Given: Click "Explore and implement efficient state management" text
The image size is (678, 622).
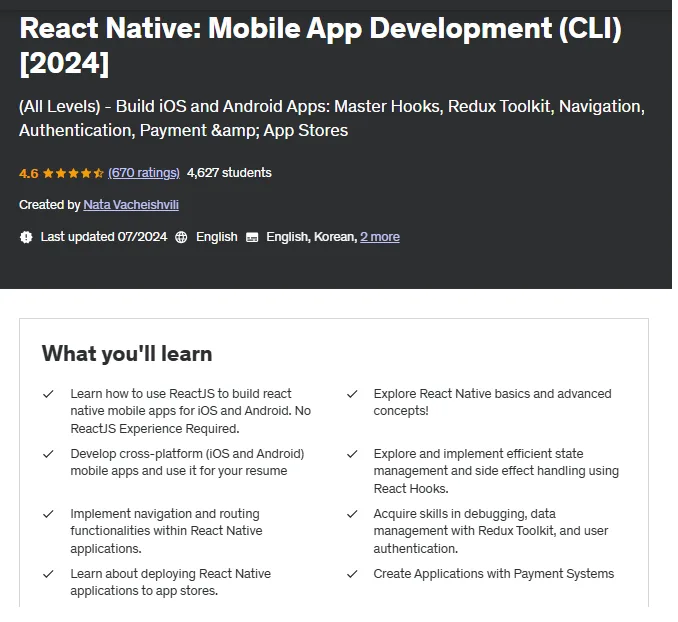Looking at the screenshot, I should coord(496,471).
